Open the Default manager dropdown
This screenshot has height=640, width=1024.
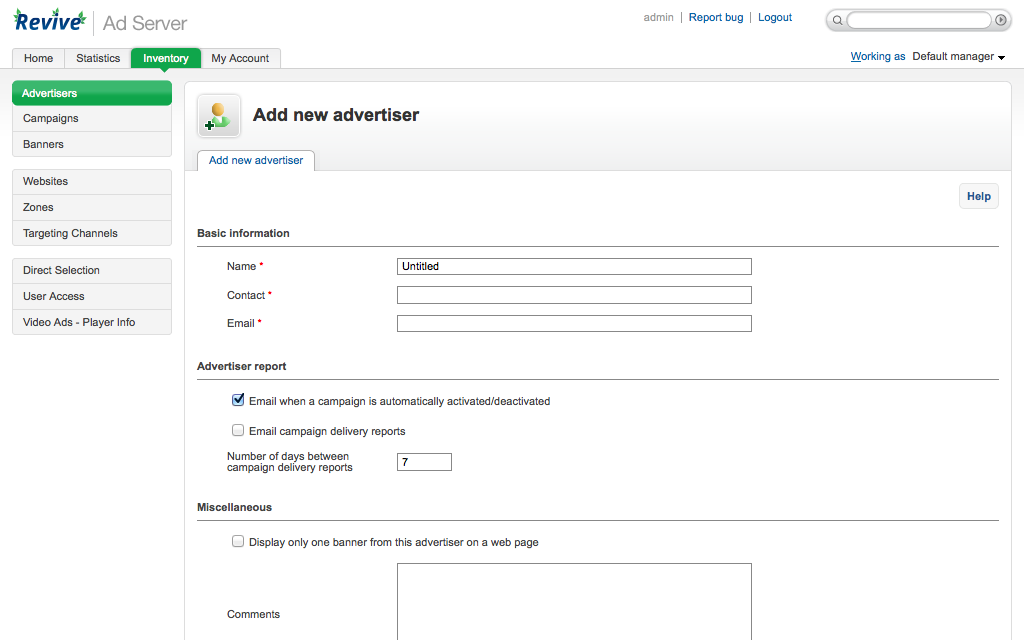coord(956,56)
